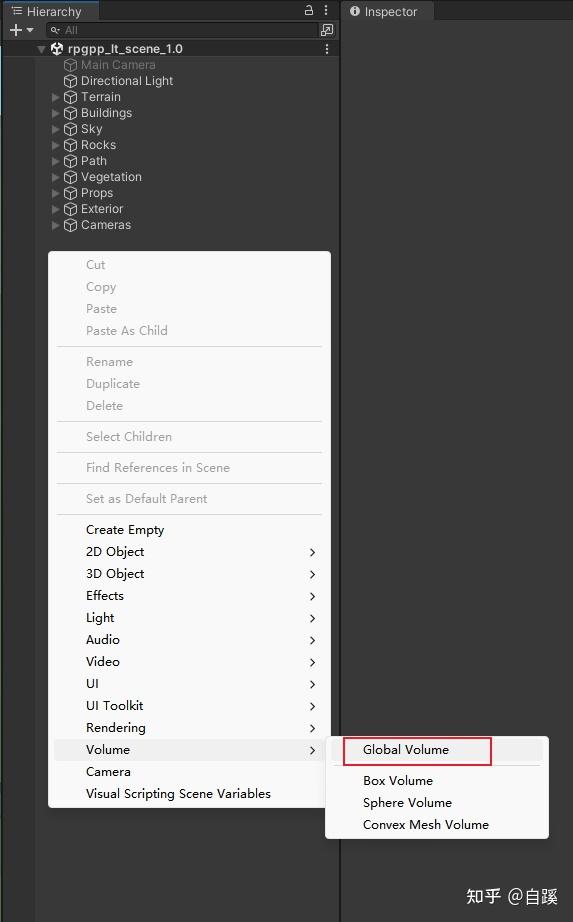This screenshot has width=573, height=922.
Task: Open the plus create-object dropdown
Action: click(22, 30)
